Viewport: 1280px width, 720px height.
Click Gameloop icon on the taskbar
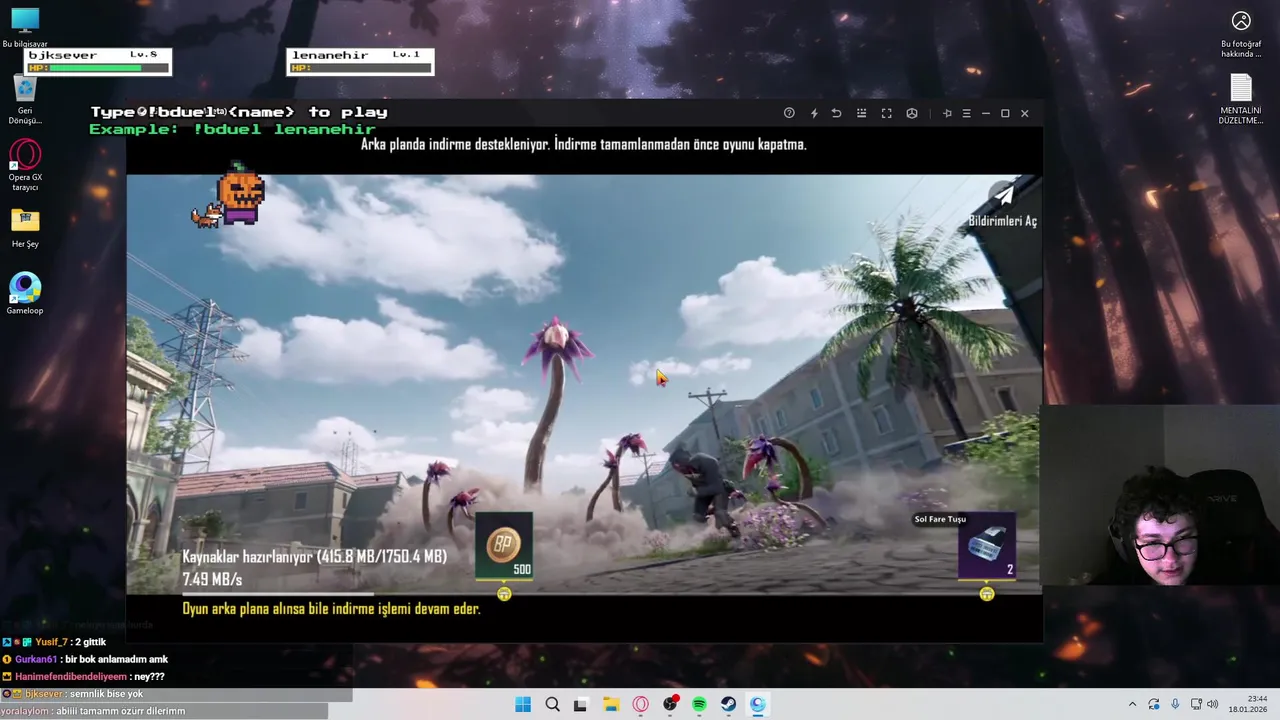click(758, 704)
